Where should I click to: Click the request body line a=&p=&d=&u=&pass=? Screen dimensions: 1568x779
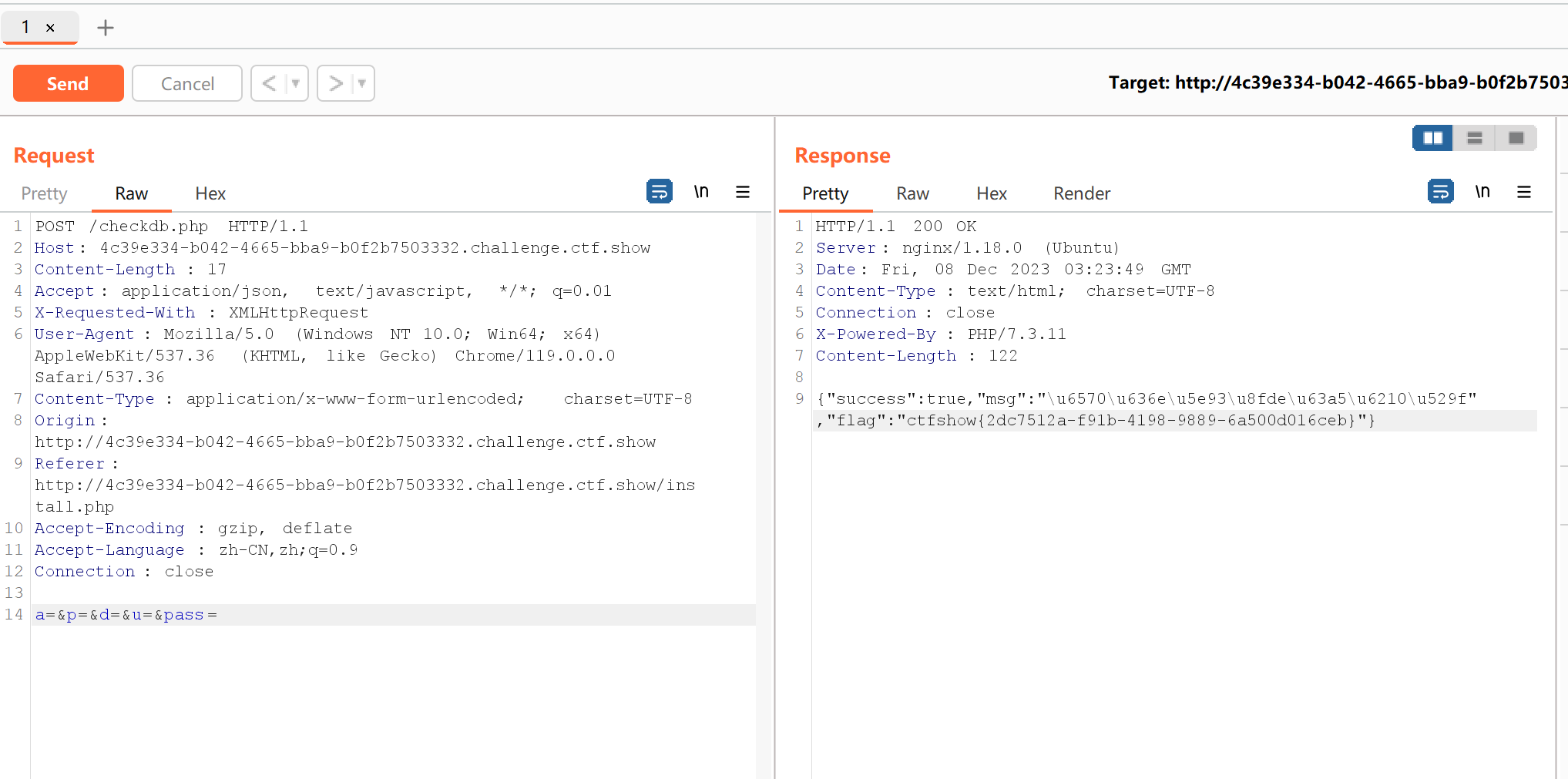point(126,615)
